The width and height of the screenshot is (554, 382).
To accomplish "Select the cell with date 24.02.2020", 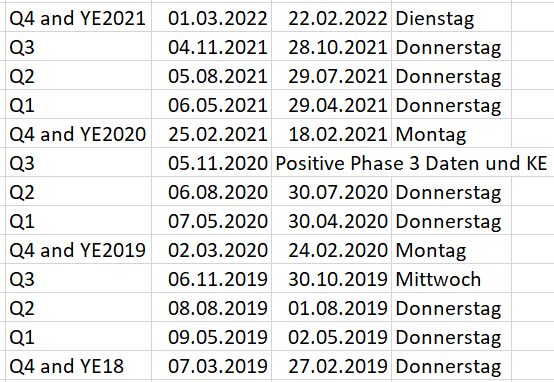I will coord(331,249).
